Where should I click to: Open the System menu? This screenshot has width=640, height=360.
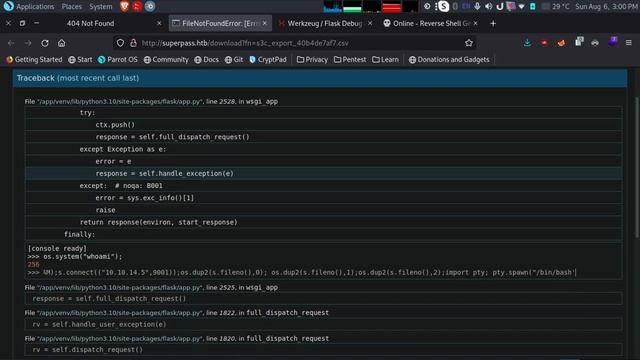[101, 6]
